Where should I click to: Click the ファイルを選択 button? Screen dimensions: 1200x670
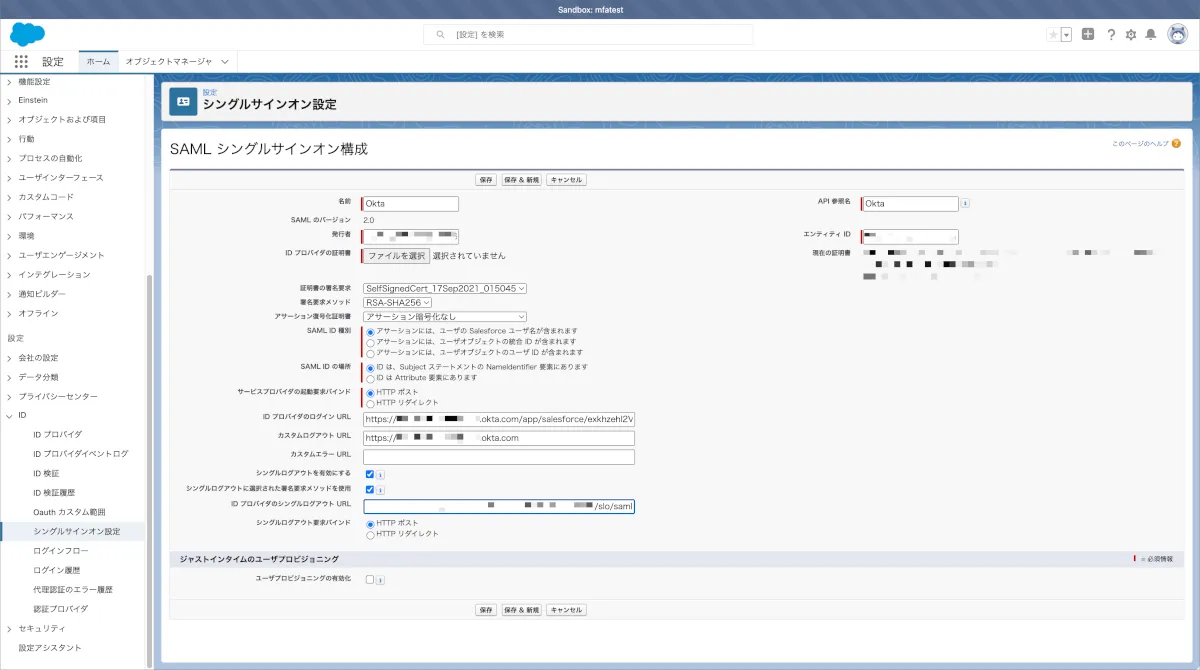(x=396, y=256)
